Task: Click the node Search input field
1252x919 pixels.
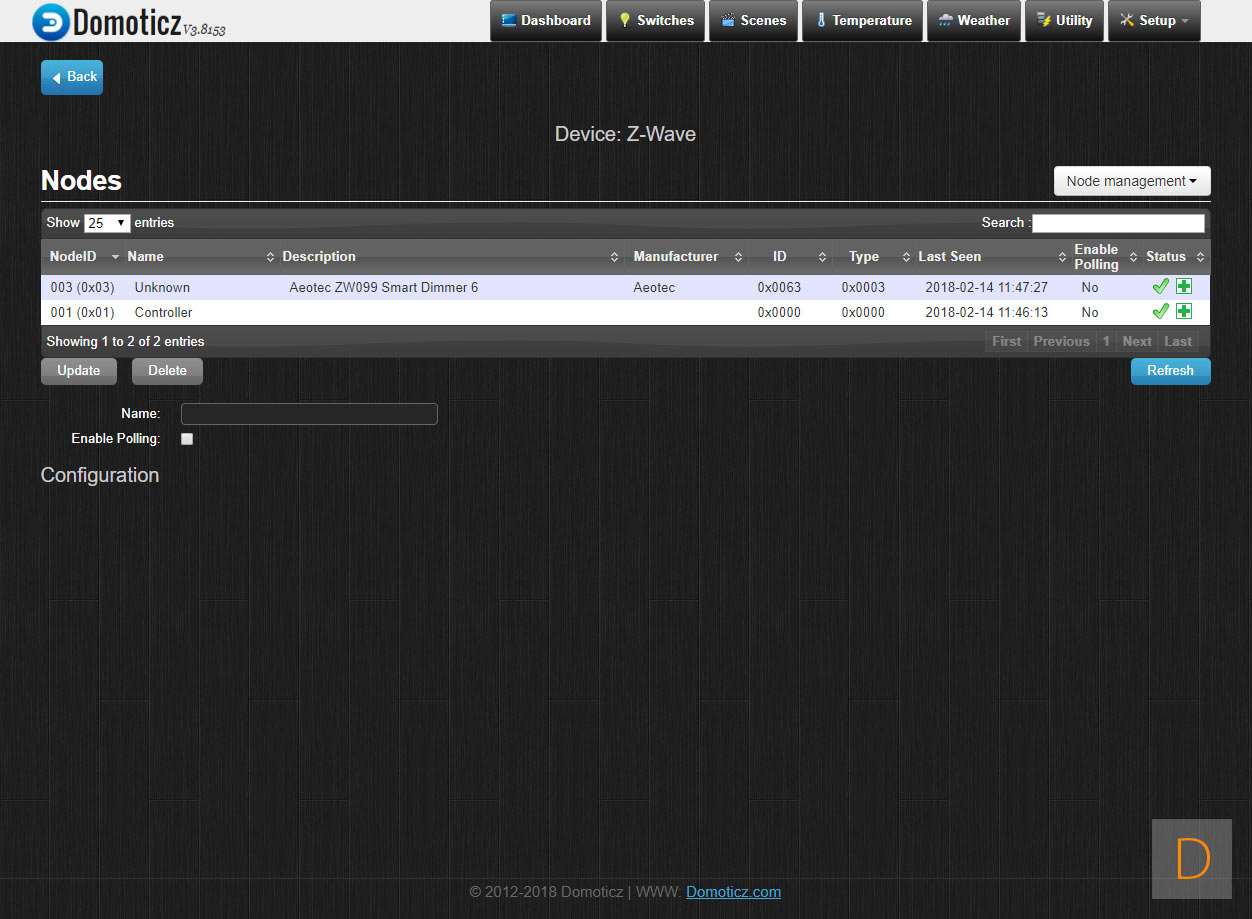Action: [1117, 223]
